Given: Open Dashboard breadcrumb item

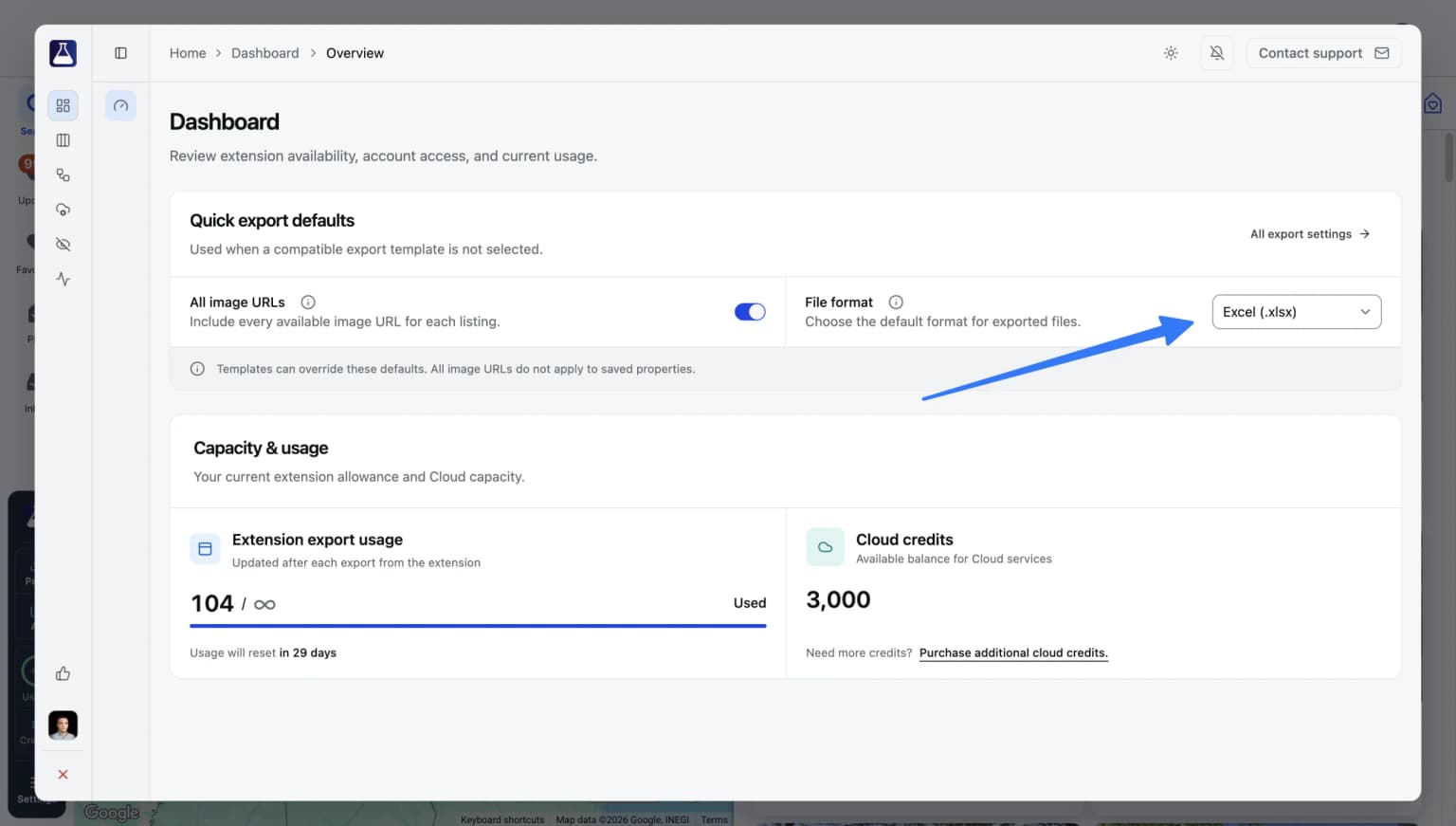Looking at the screenshot, I should tap(264, 53).
